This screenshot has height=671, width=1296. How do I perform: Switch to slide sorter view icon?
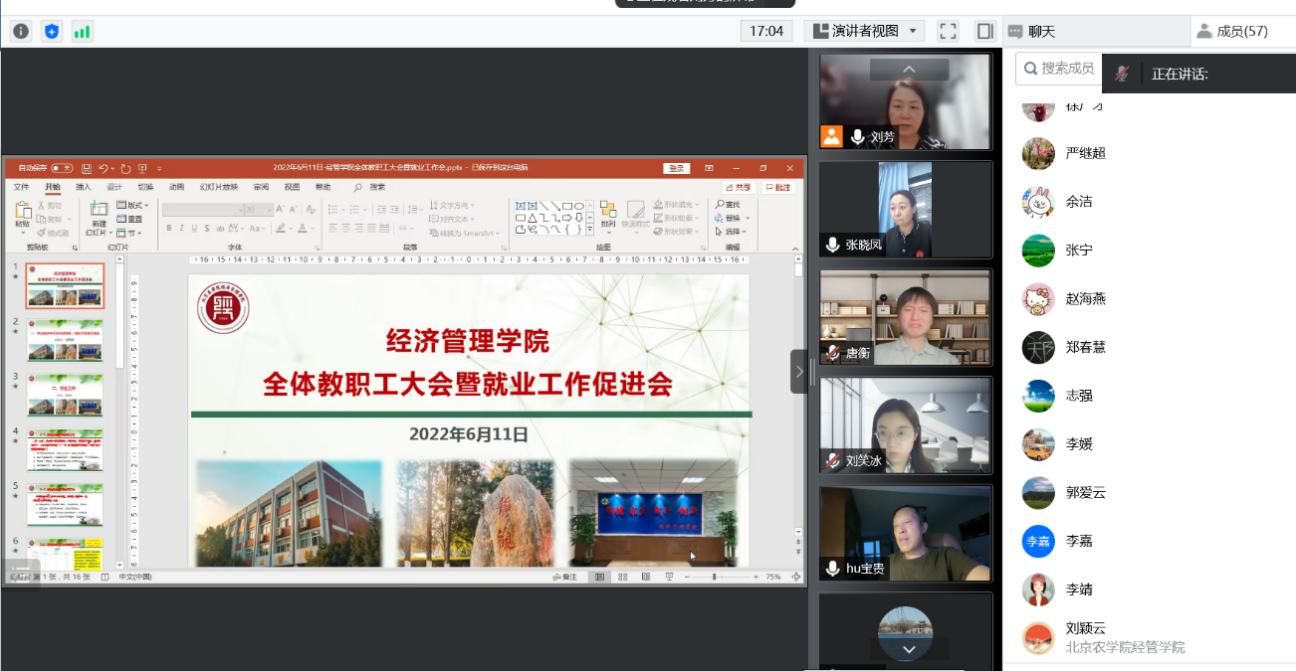pyautogui.click(x=622, y=577)
